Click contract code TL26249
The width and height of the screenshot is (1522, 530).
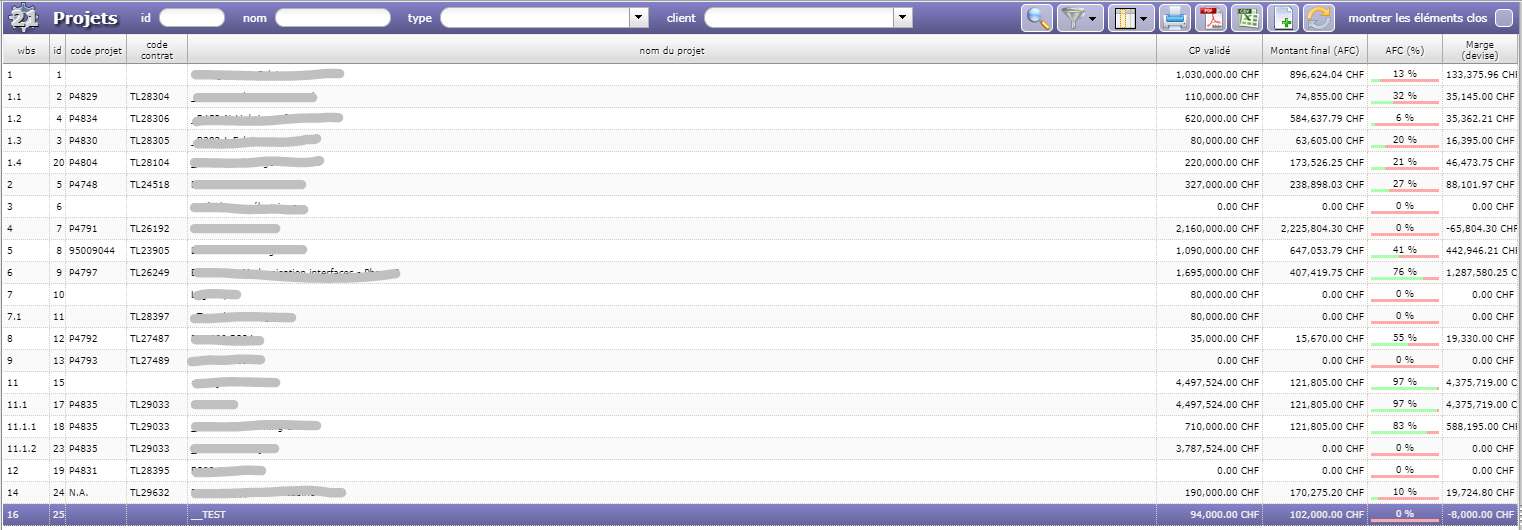coord(150,273)
